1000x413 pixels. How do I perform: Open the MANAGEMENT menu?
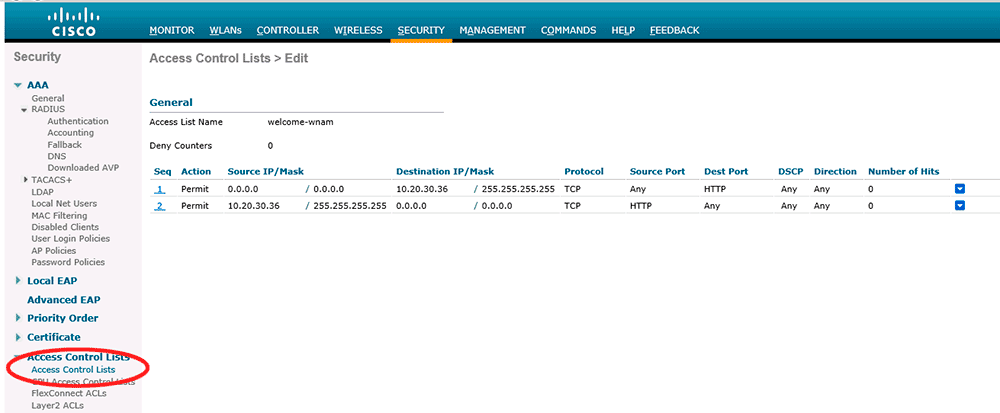point(492,31)
